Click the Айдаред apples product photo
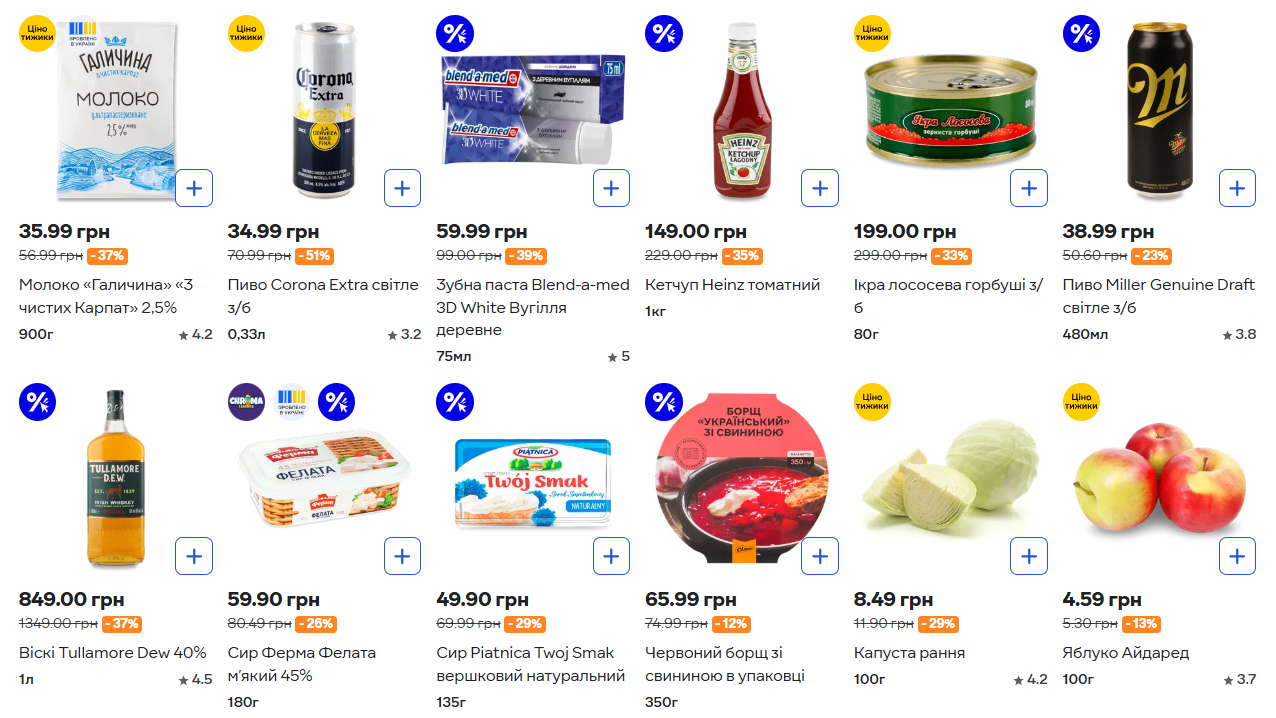 [x=1160, y=478]
